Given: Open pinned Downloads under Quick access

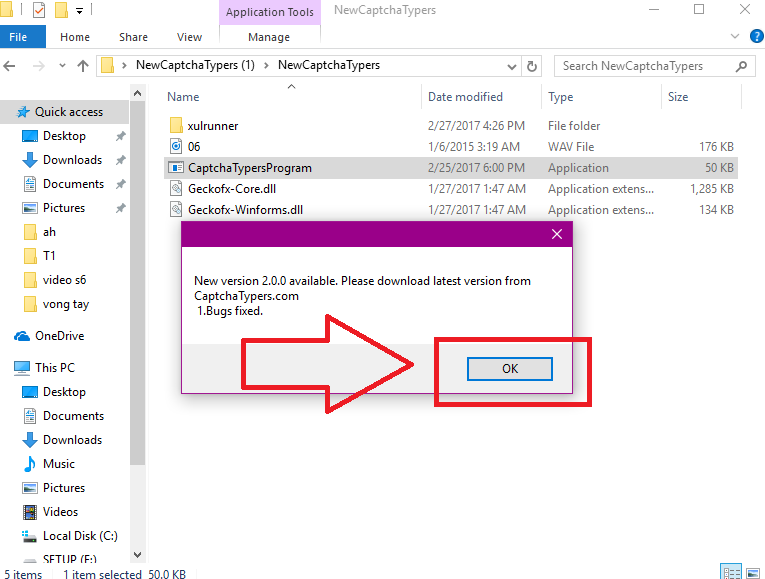Looking at the screenshot, I should point(72,160).
